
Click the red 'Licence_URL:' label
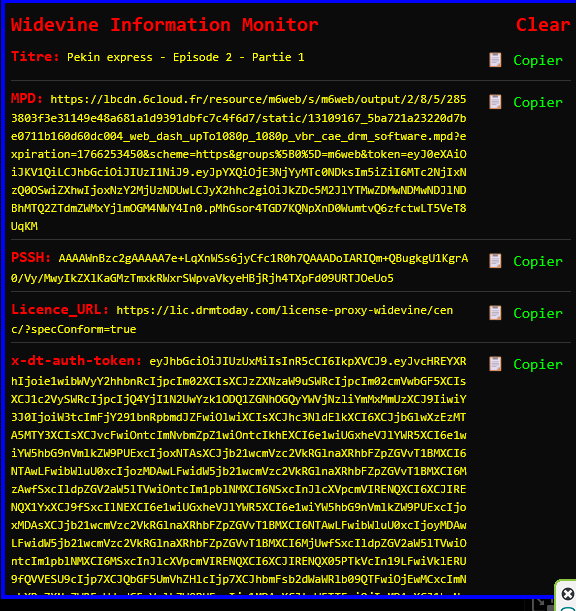pyautogui.click(x=60, y=309)
